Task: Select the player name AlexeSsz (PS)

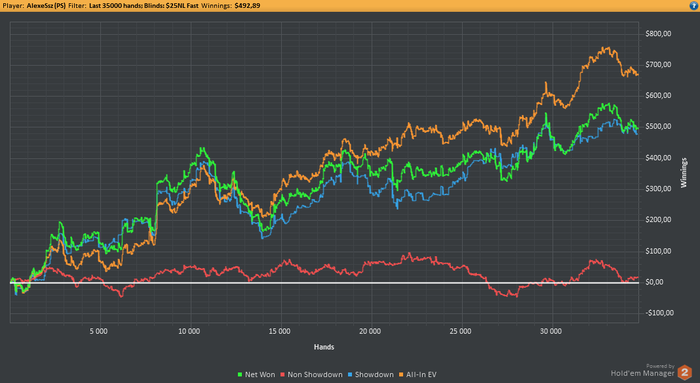Action: click(x=46, y=6)
